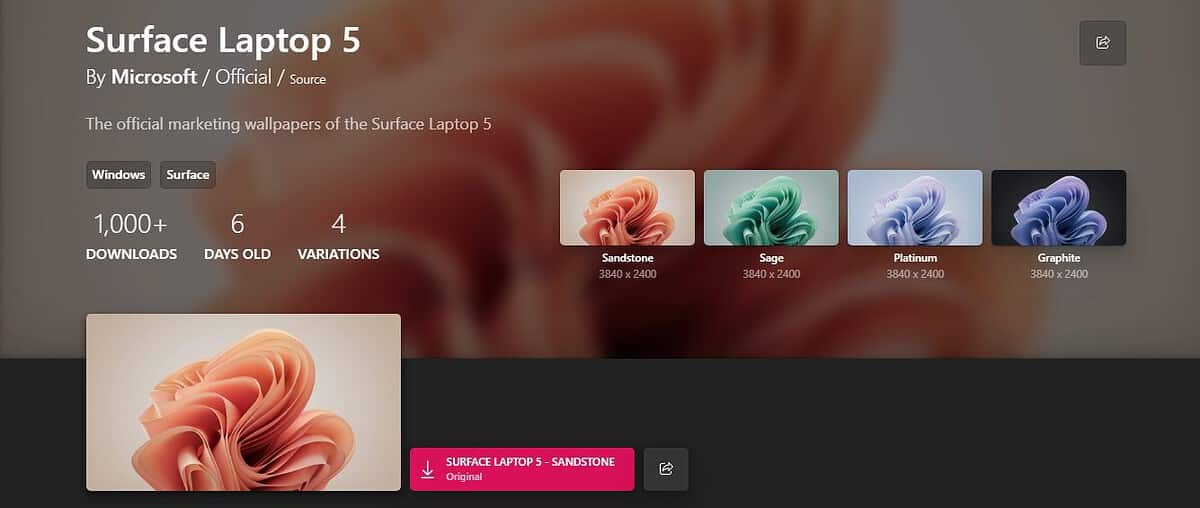Open the Microsoft author link
1200x508 pixels.
tap(154, 77)
